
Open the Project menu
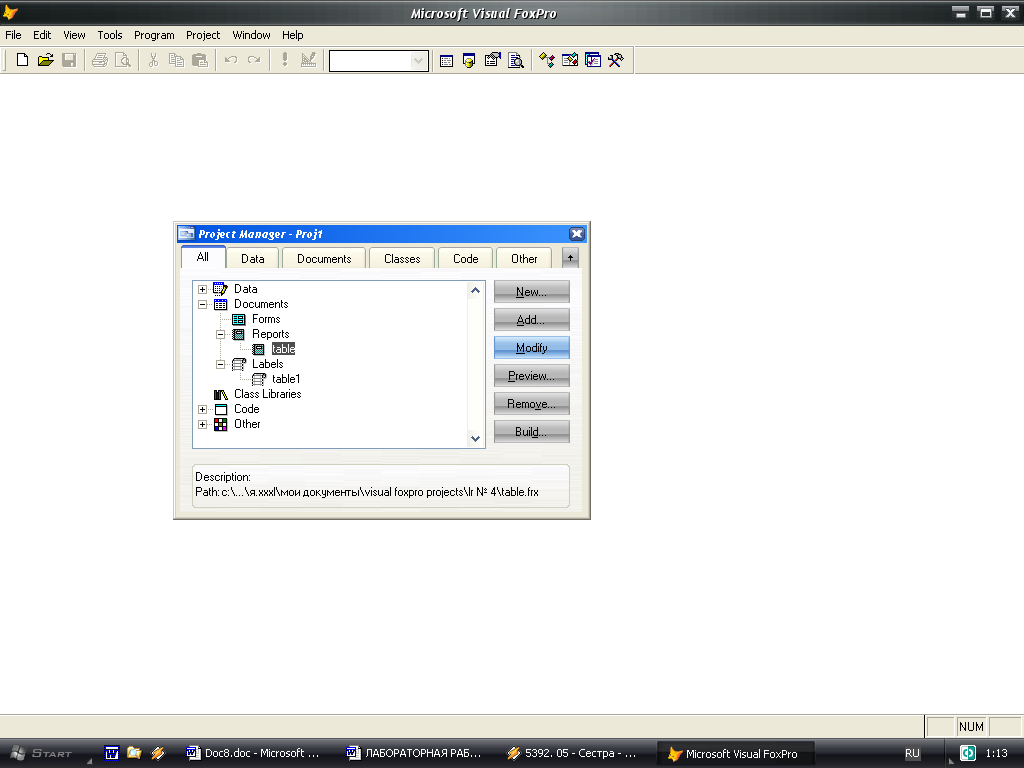(x=202, y=35)
